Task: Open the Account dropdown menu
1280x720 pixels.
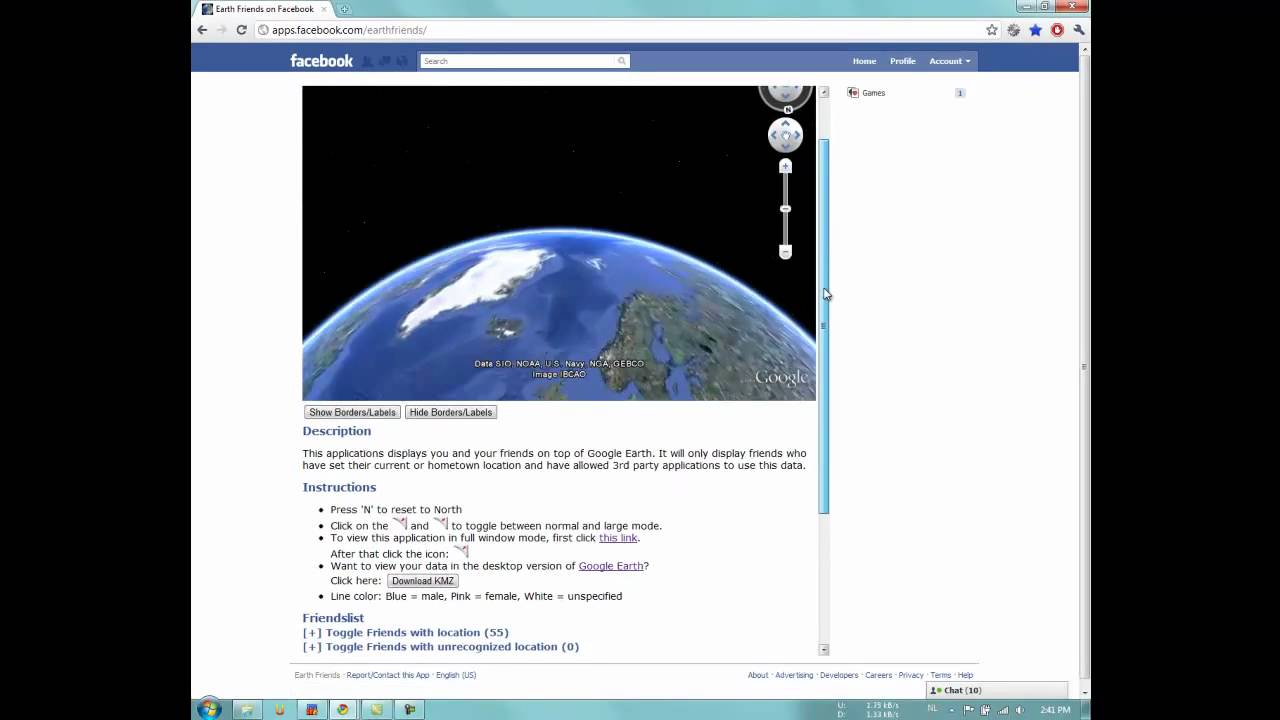Action: coord(949,61)
